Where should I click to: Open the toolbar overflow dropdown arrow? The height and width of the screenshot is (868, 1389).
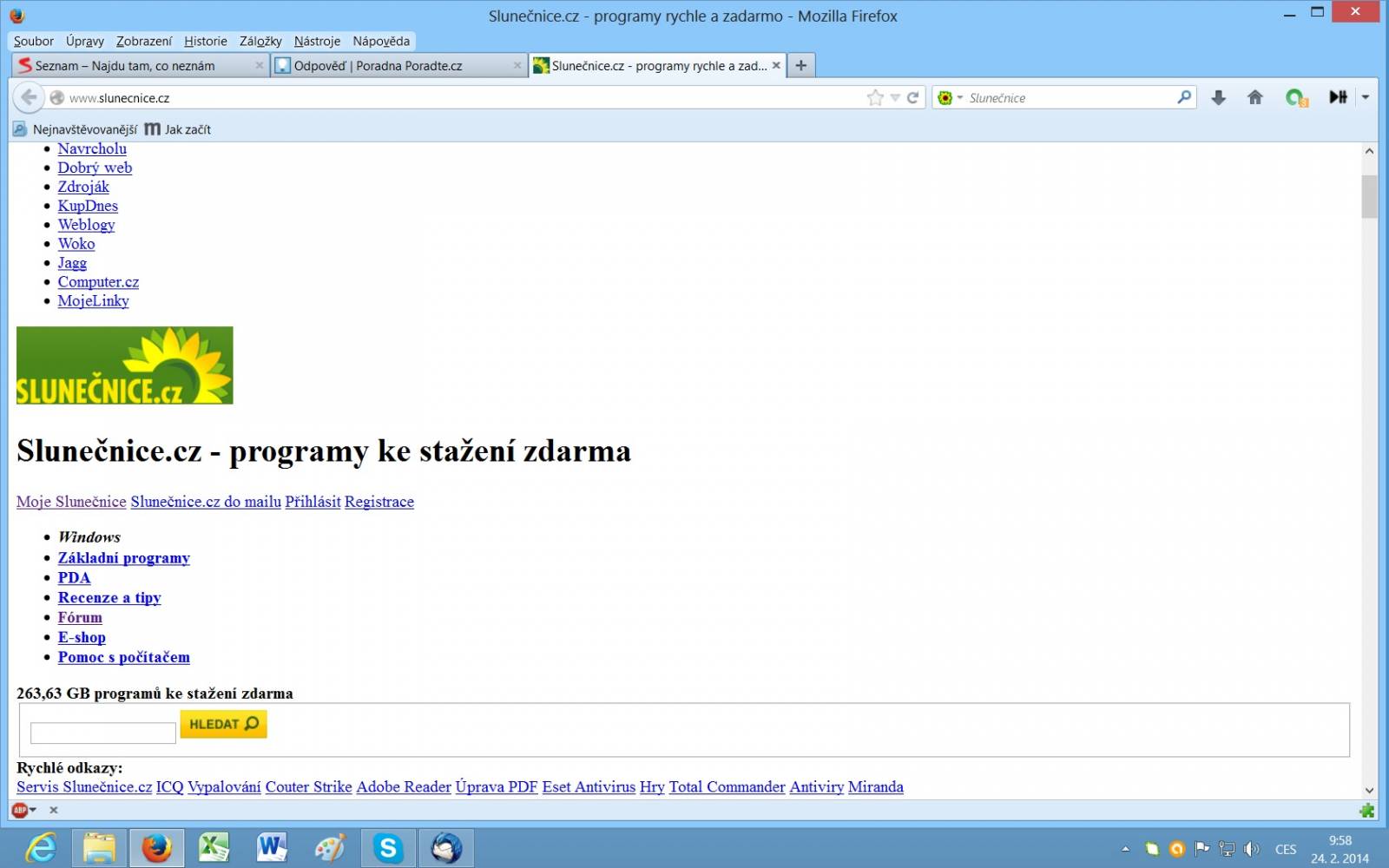(1366, 97)
